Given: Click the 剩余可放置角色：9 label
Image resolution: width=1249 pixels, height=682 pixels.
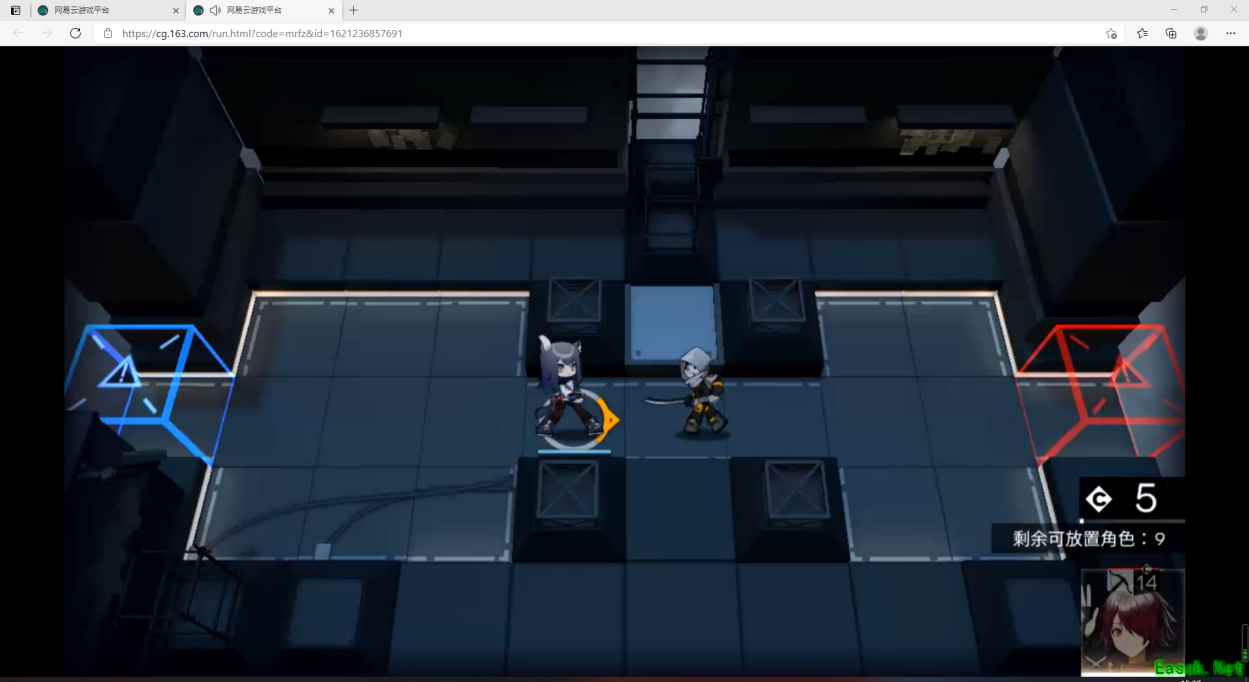Looking at the screenshot, I should [x=1089, y=538].
